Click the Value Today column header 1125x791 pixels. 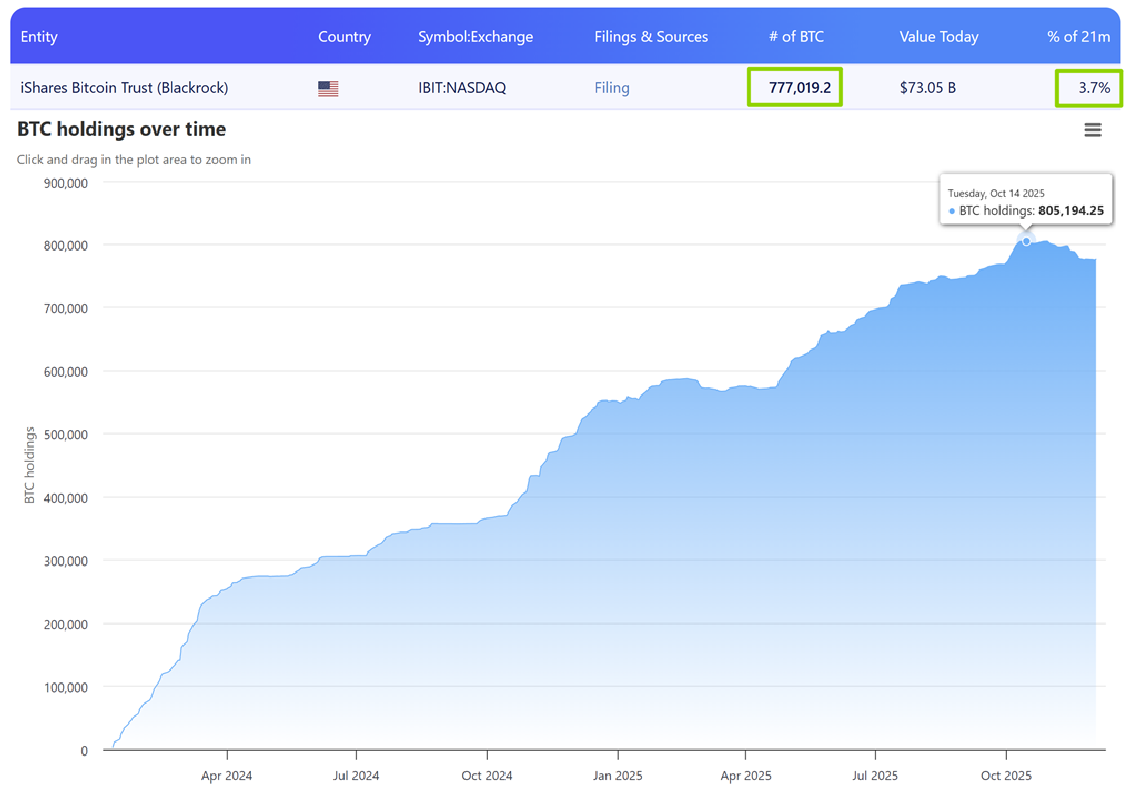[x=939, y=37]
